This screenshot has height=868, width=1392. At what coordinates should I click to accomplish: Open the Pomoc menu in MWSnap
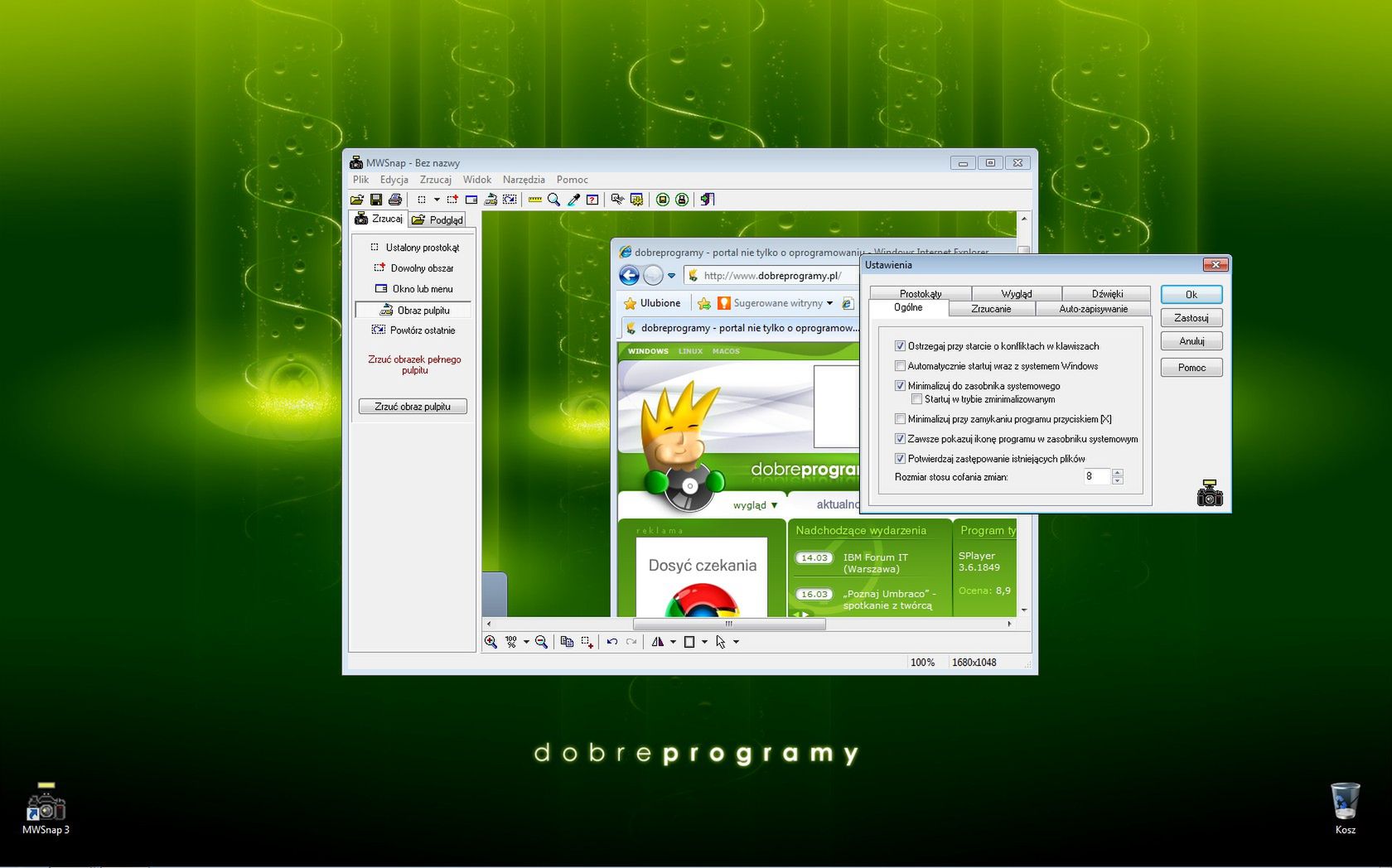click(573, 180)
